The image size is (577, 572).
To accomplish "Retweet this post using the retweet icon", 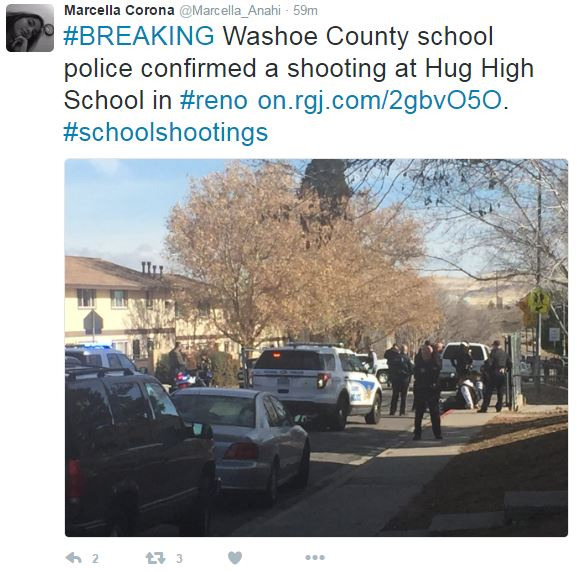I will (155, 558).
